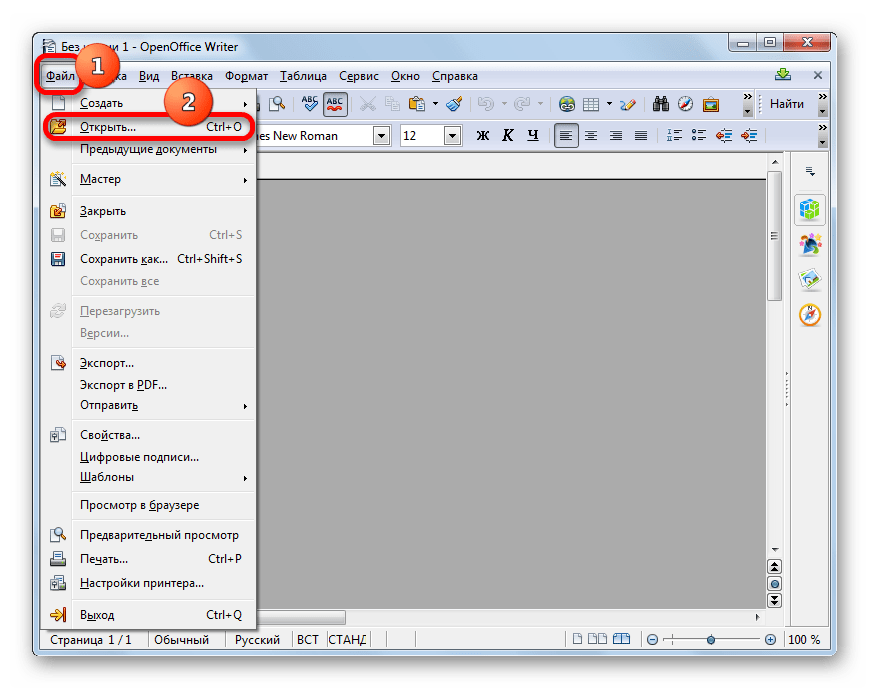The height and width of the screenshot is (689, 870).
Task: Set Align Right paragraph button
Action: [x=616, y=135]
